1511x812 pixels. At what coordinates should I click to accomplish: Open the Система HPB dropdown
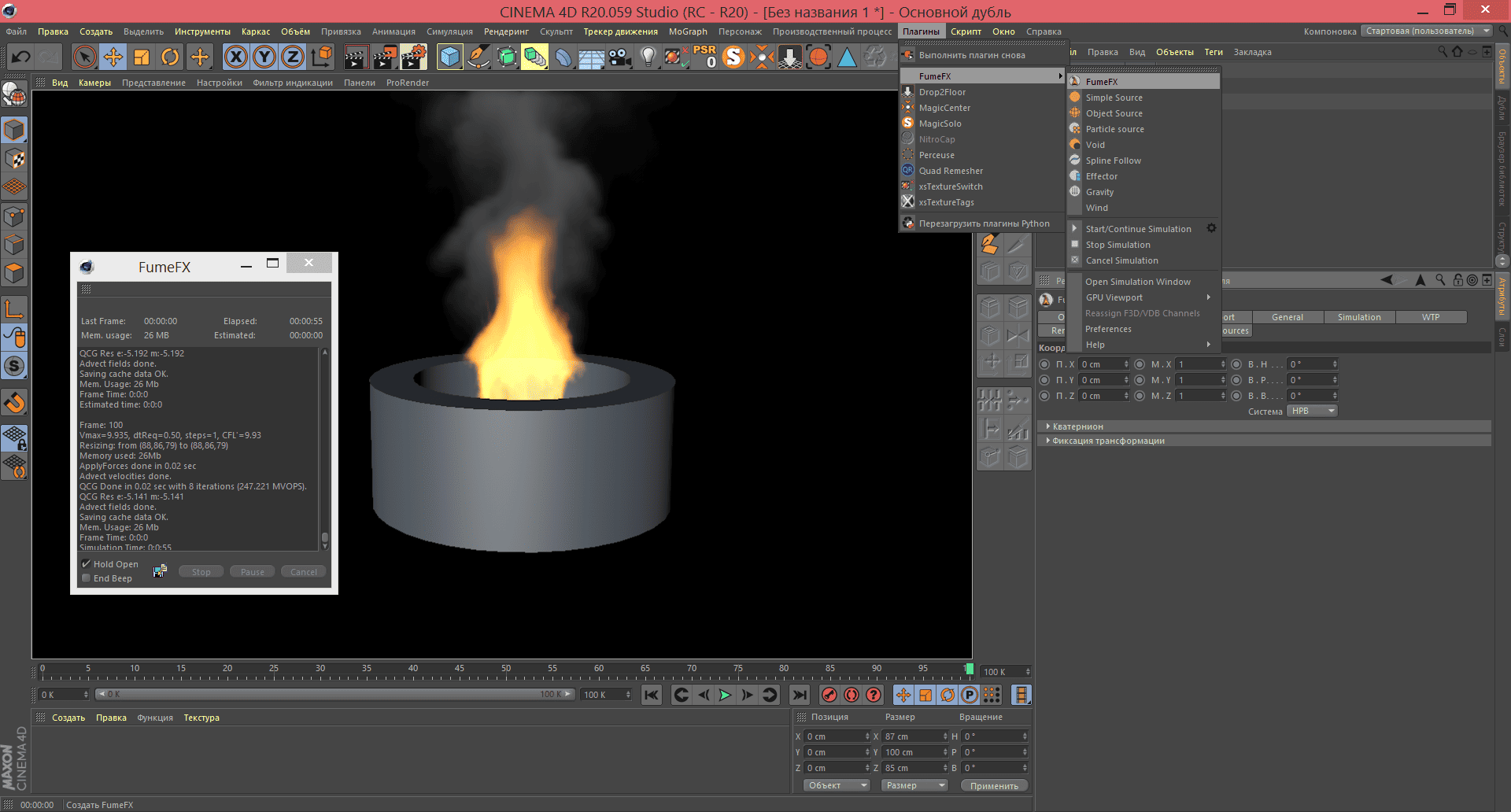pos(1312,411)
